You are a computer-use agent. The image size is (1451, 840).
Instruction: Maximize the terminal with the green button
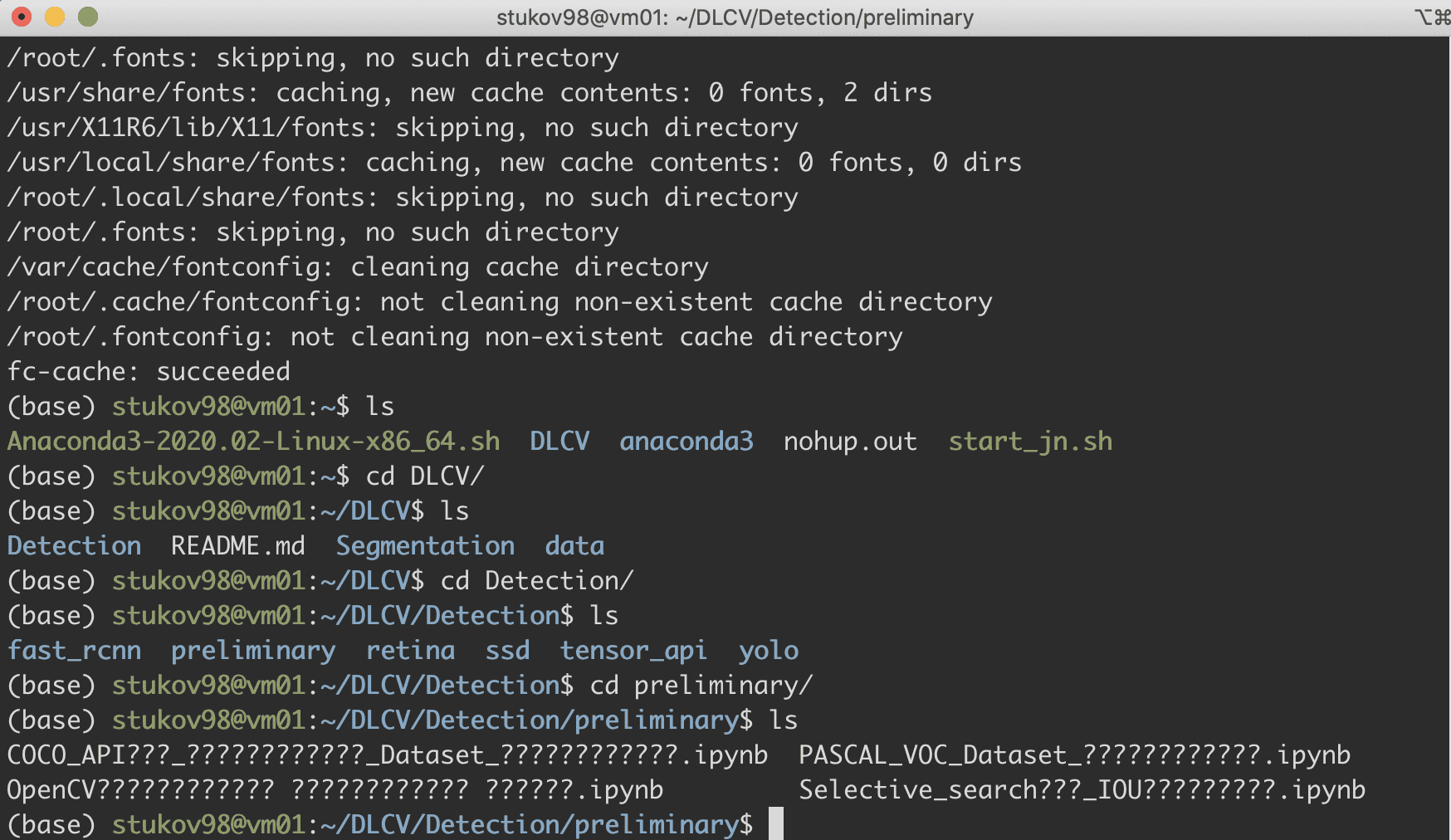pos(88,17)
